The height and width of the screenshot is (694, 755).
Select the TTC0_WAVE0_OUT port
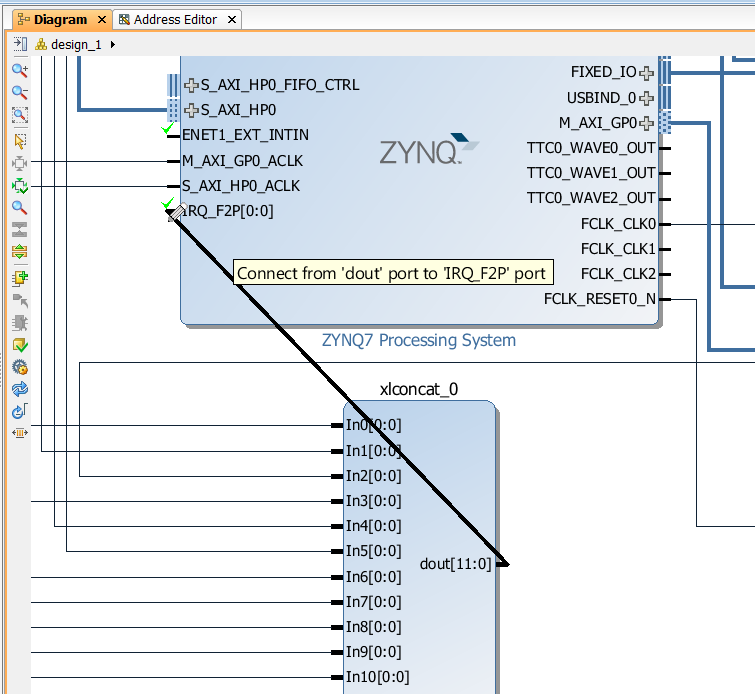coord(591,148)
